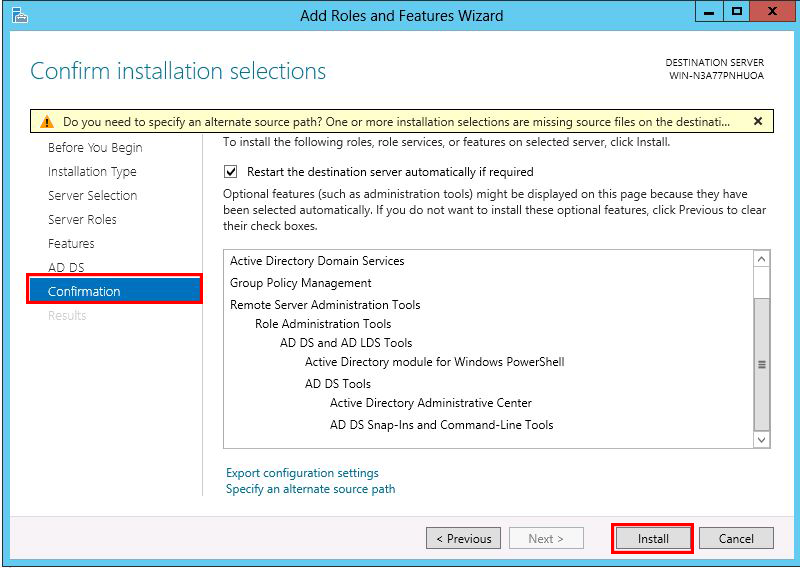
Task: Minimize the wizard window
Action: (709, 12)
